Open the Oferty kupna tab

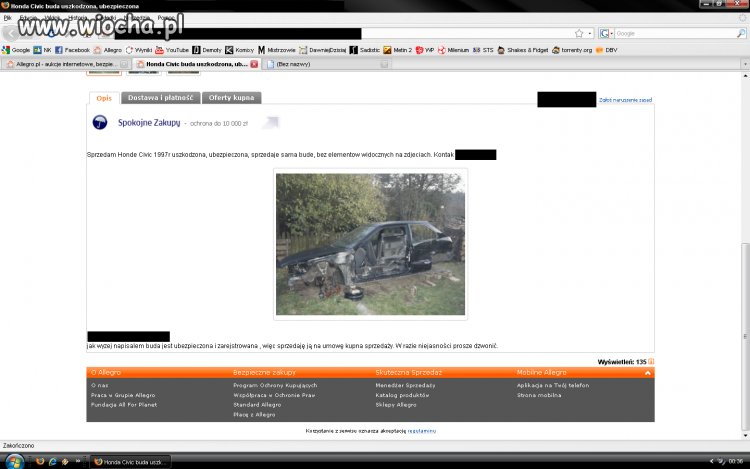pos(232,98)
